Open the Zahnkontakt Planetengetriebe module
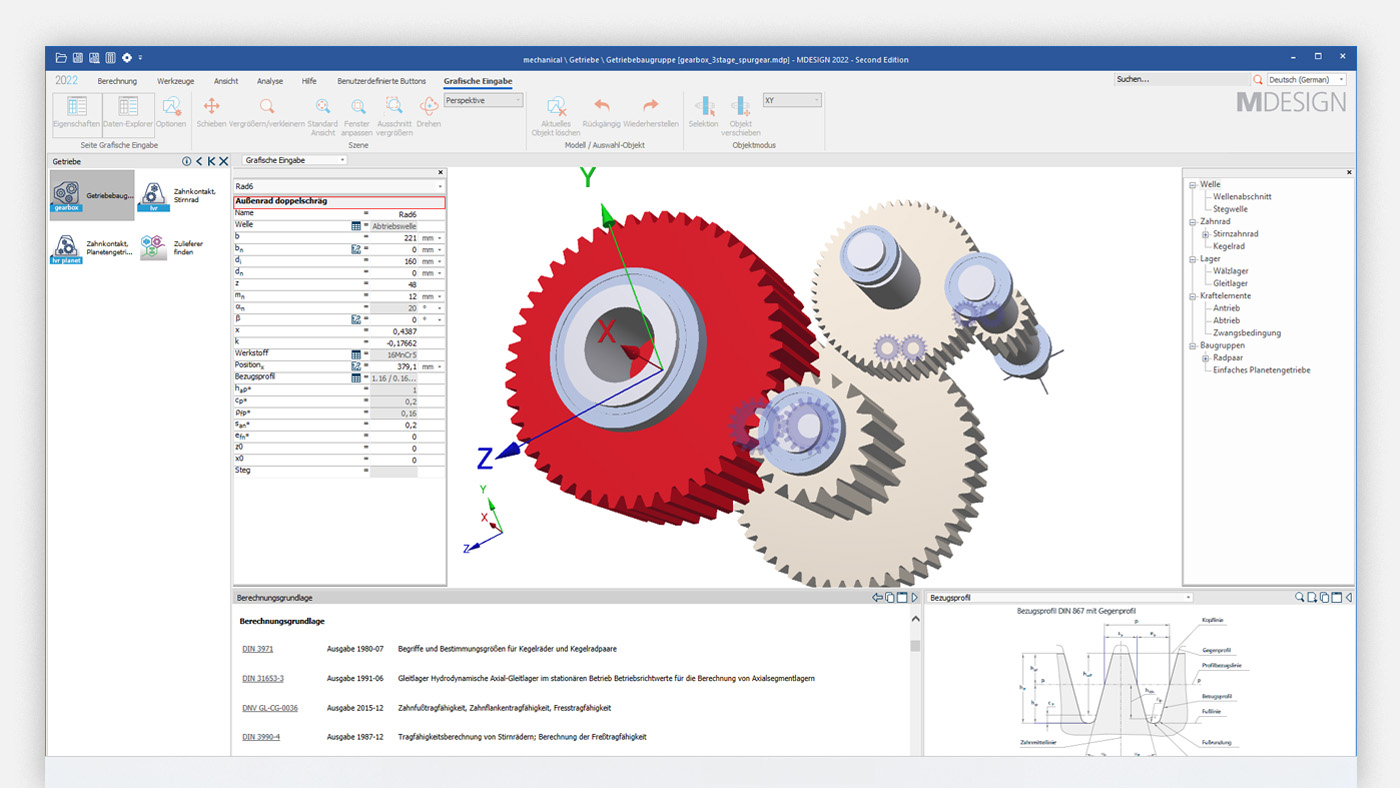 coord(92,247)
